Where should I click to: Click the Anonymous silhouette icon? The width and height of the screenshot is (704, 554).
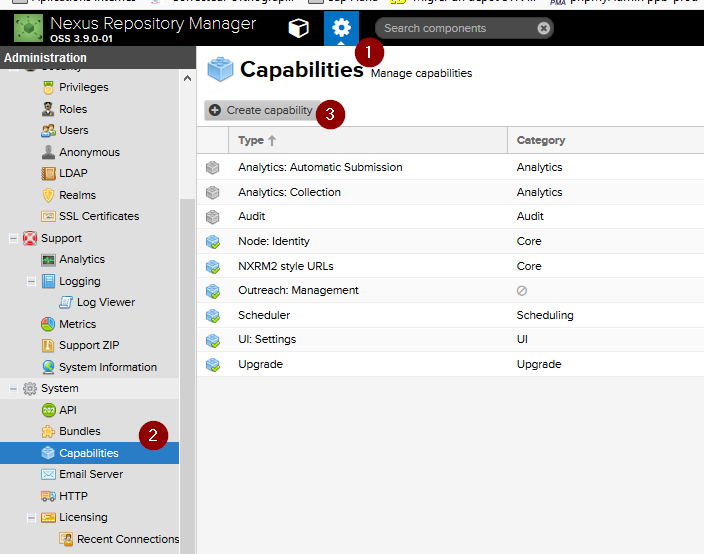tap(48, 152)
